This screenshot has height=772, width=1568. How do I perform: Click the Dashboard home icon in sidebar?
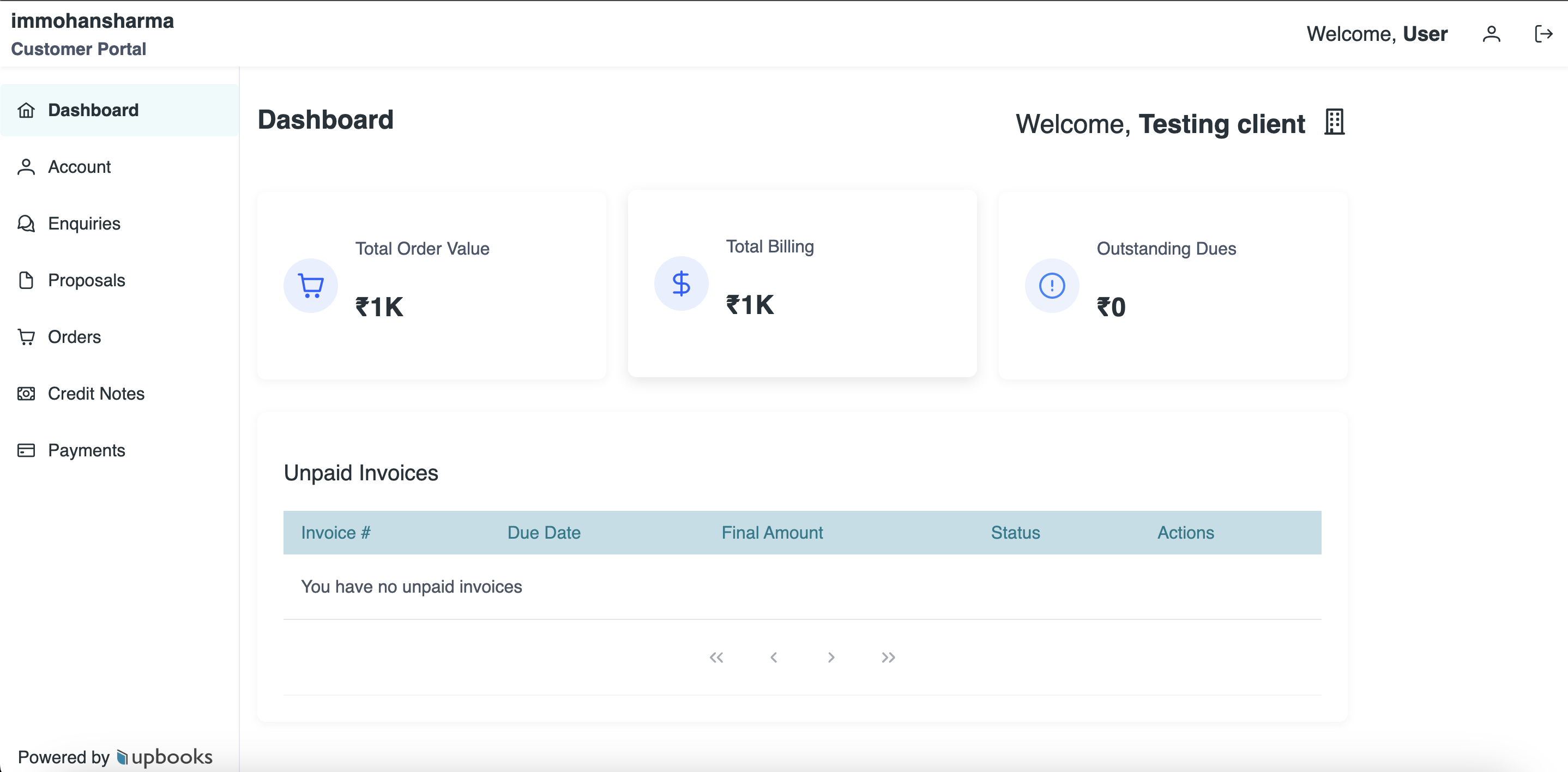pyautogui.click(x=26, y=110)
